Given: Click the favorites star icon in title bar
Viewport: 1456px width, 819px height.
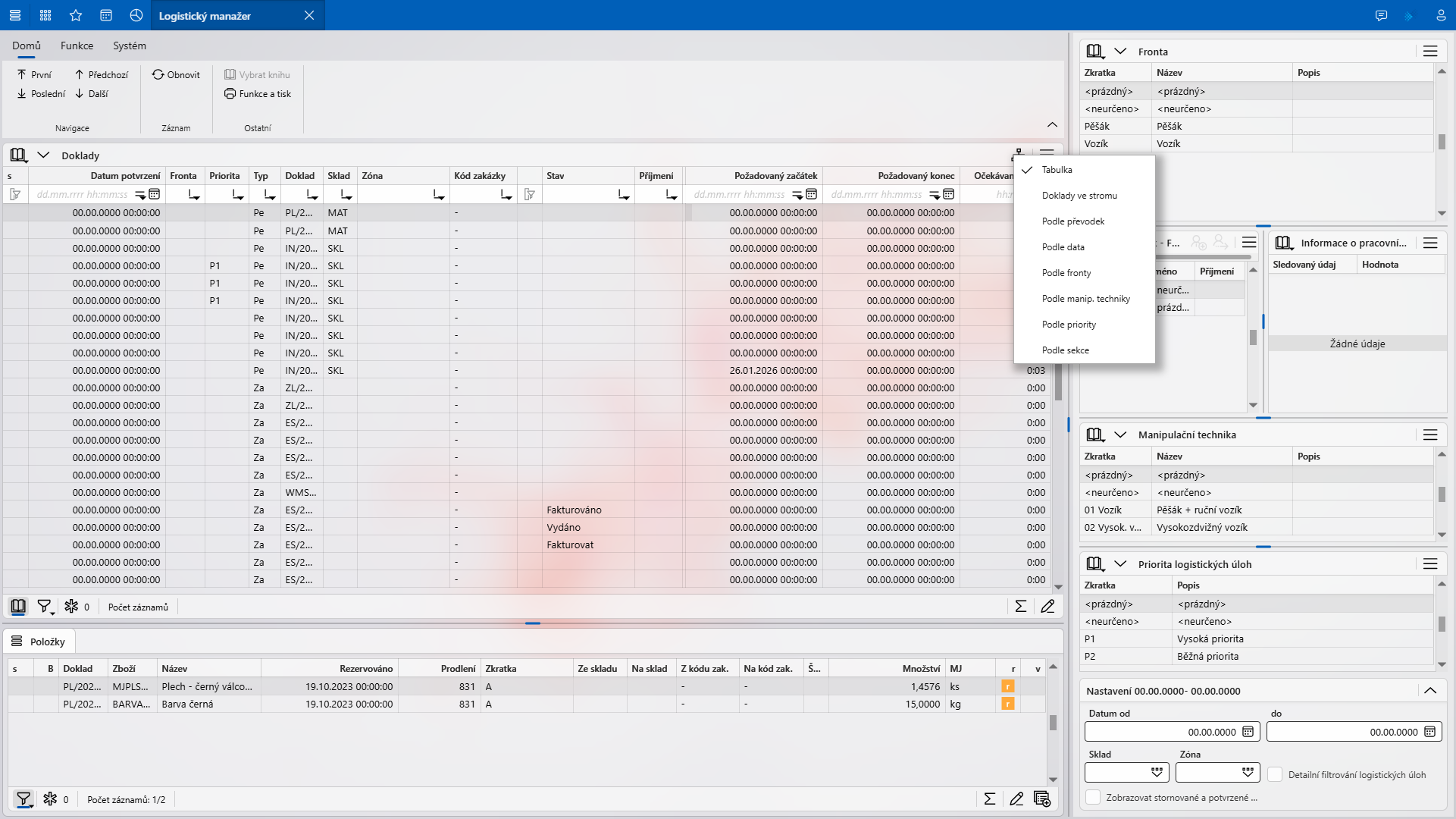Looking at the screenshot, I should pos(76,15).
